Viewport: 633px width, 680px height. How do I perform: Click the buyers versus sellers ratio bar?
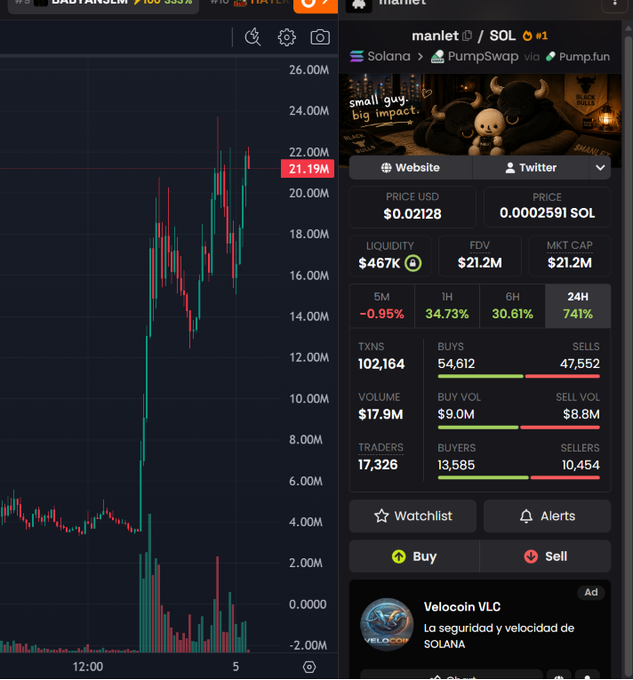[519, 478]
